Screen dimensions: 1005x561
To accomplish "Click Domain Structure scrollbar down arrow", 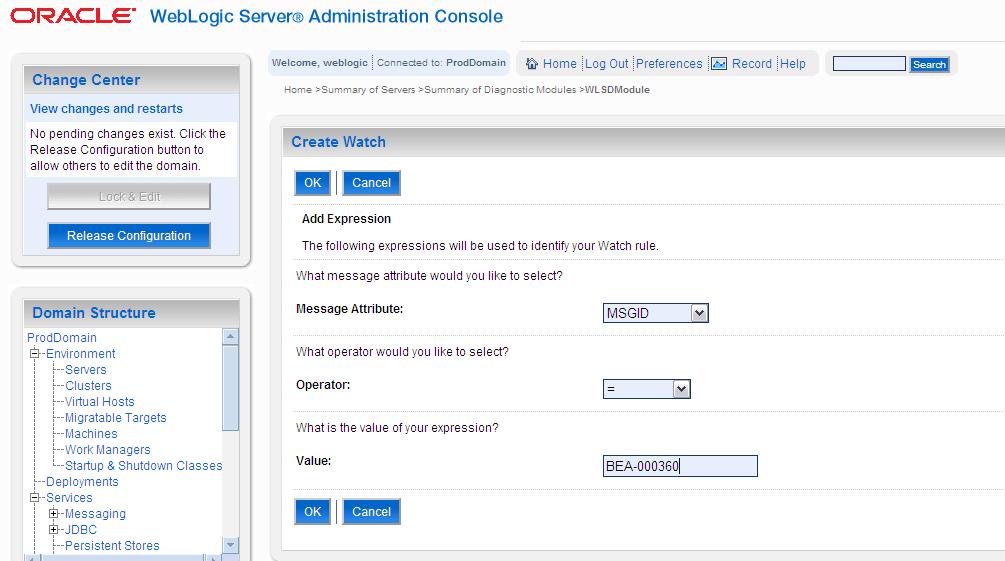I will tap(231, 545).
